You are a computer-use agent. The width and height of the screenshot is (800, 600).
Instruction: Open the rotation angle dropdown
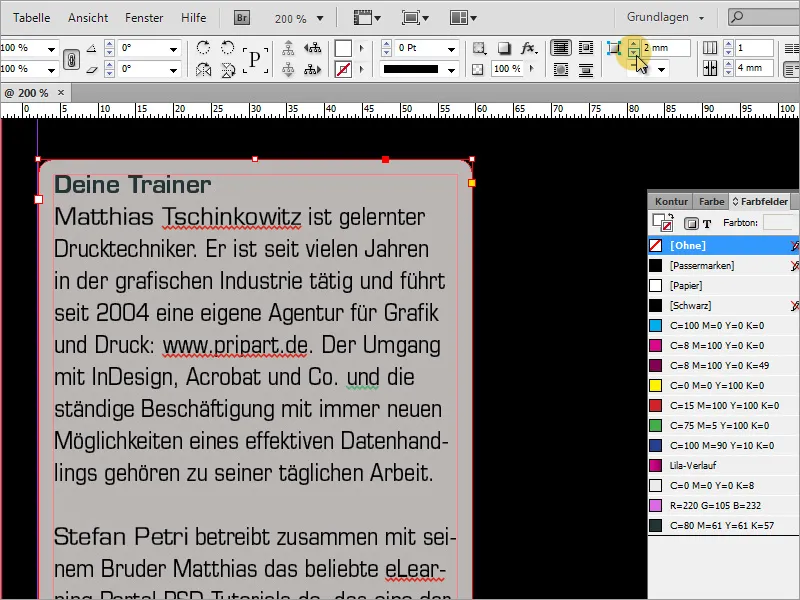tap(173, 49)
